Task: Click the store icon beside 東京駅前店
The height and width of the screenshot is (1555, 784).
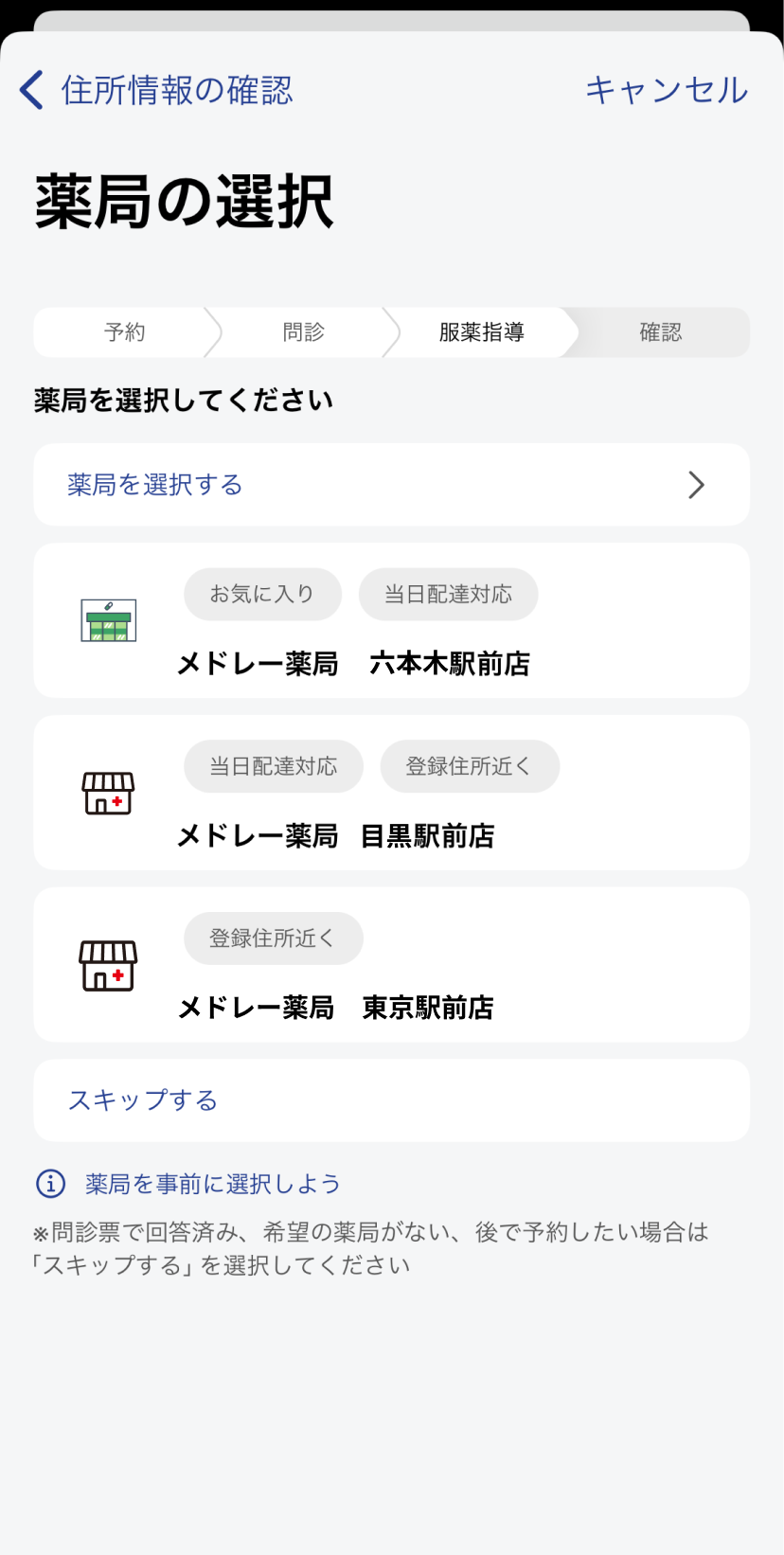Action: coord(109,965)
